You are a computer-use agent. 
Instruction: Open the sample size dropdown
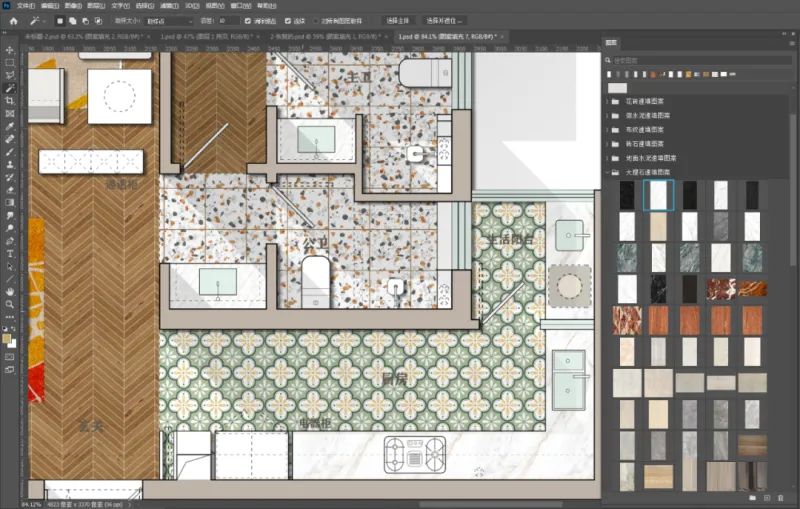pyautogui.click(x=169, y=20)
